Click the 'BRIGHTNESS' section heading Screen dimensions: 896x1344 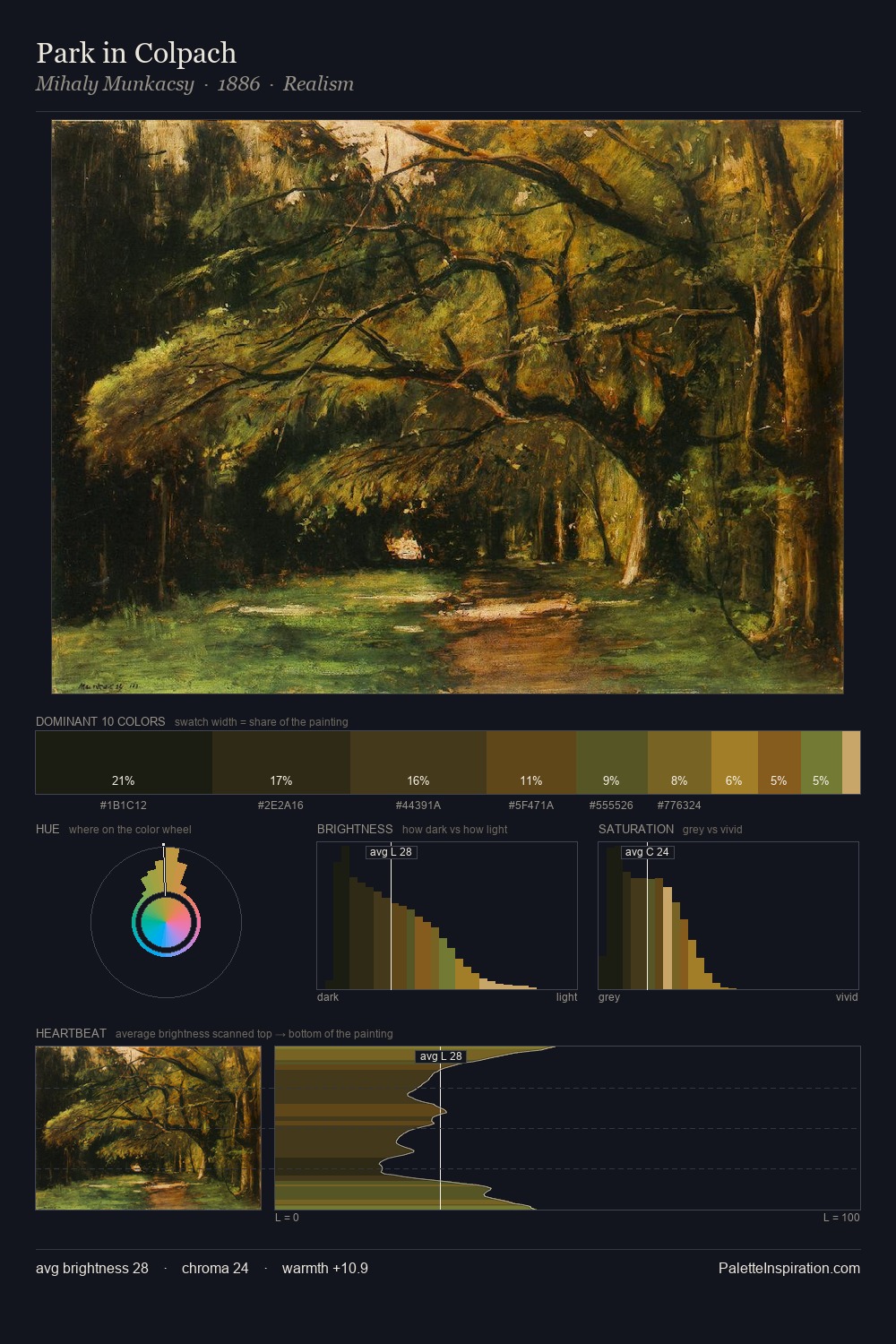pos(355,829)
